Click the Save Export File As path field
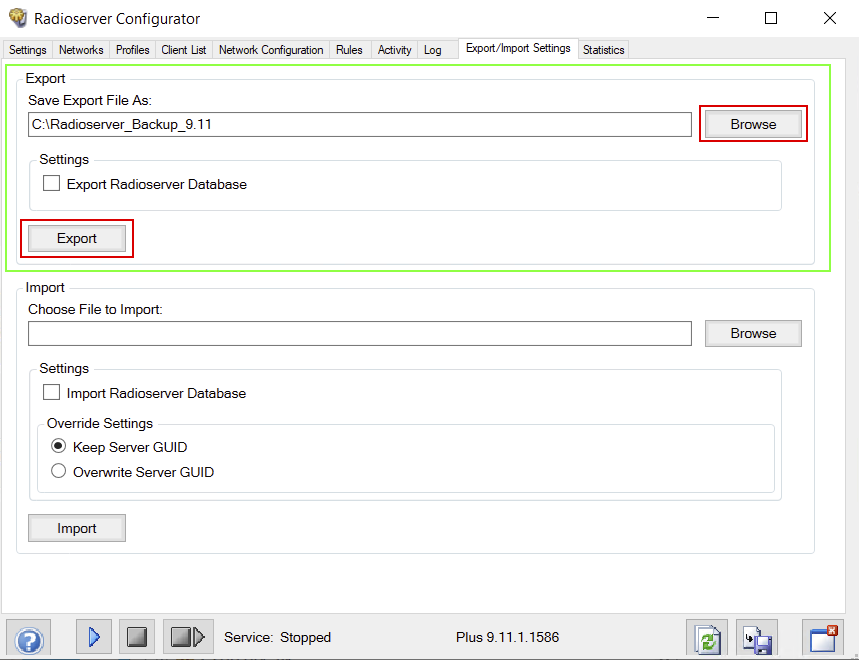The image size is (859, 660). coord(360,124)
